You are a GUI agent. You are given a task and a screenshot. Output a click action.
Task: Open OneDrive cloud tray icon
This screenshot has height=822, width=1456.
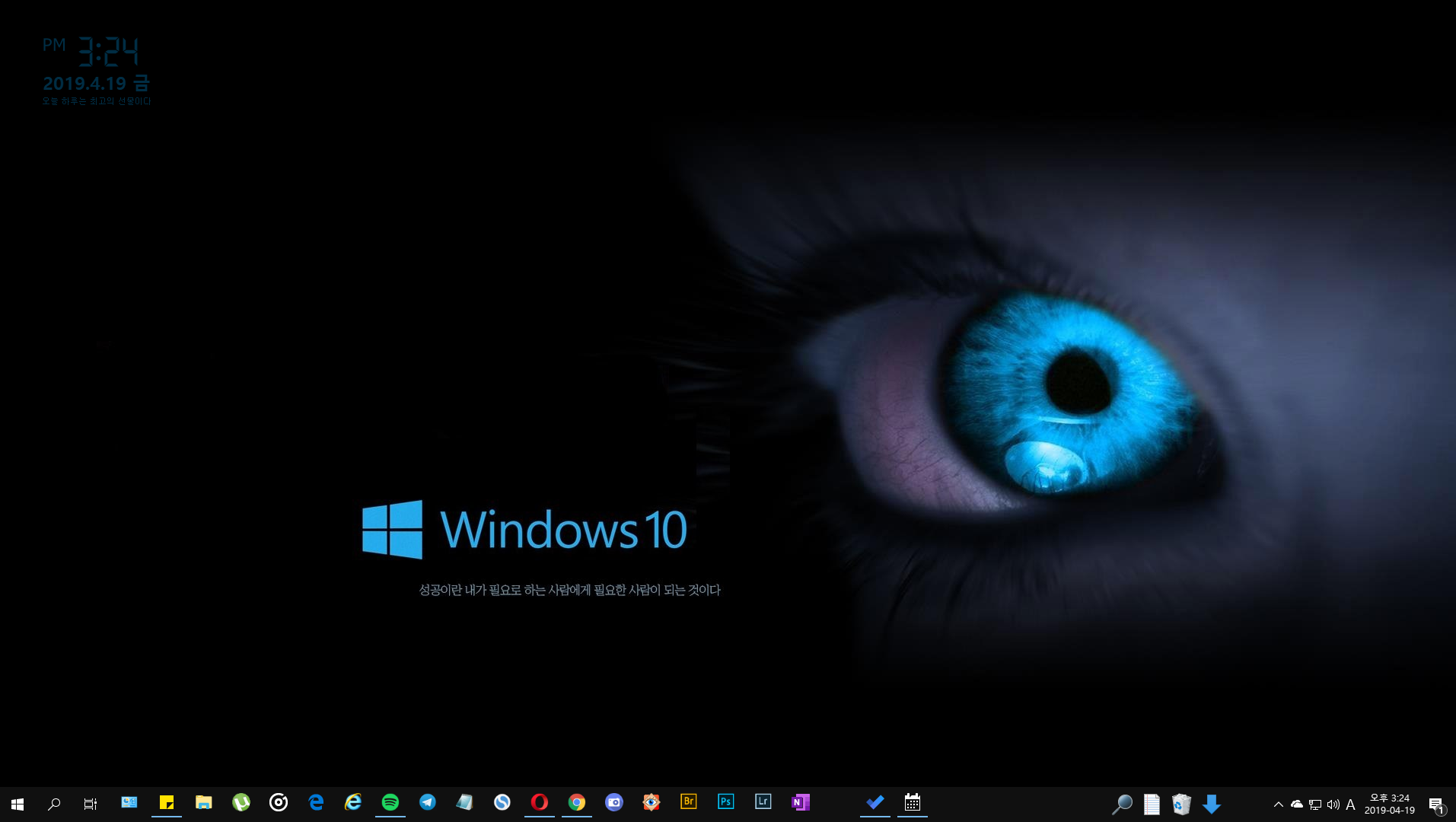click(x=1297, y=804)
